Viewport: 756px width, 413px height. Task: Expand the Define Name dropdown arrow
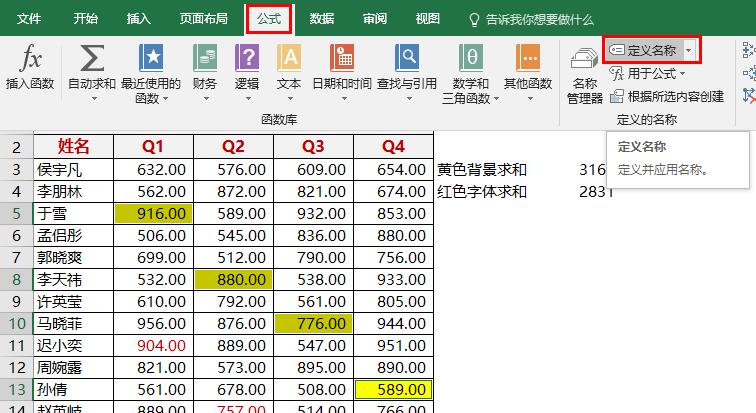[689, 50]
